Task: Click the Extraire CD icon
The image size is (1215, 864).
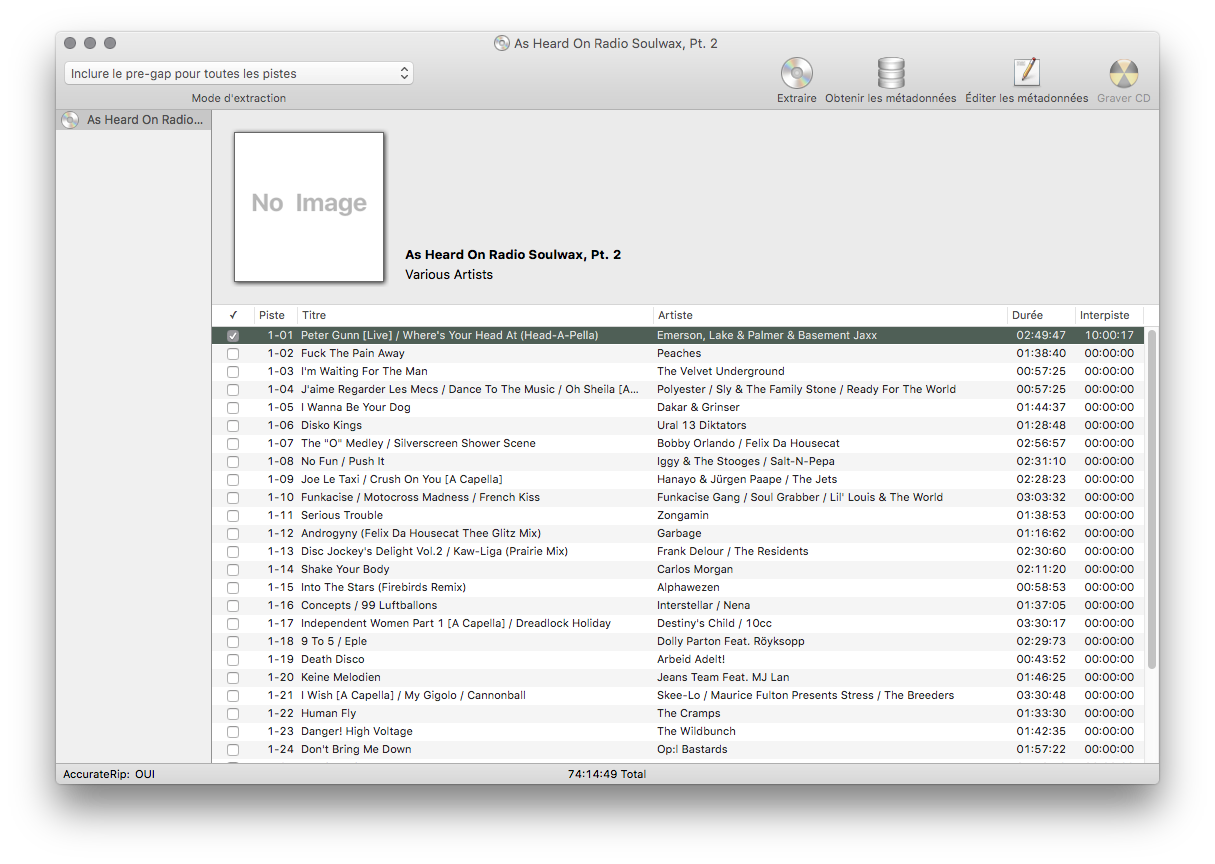Action: pos(797,73)
